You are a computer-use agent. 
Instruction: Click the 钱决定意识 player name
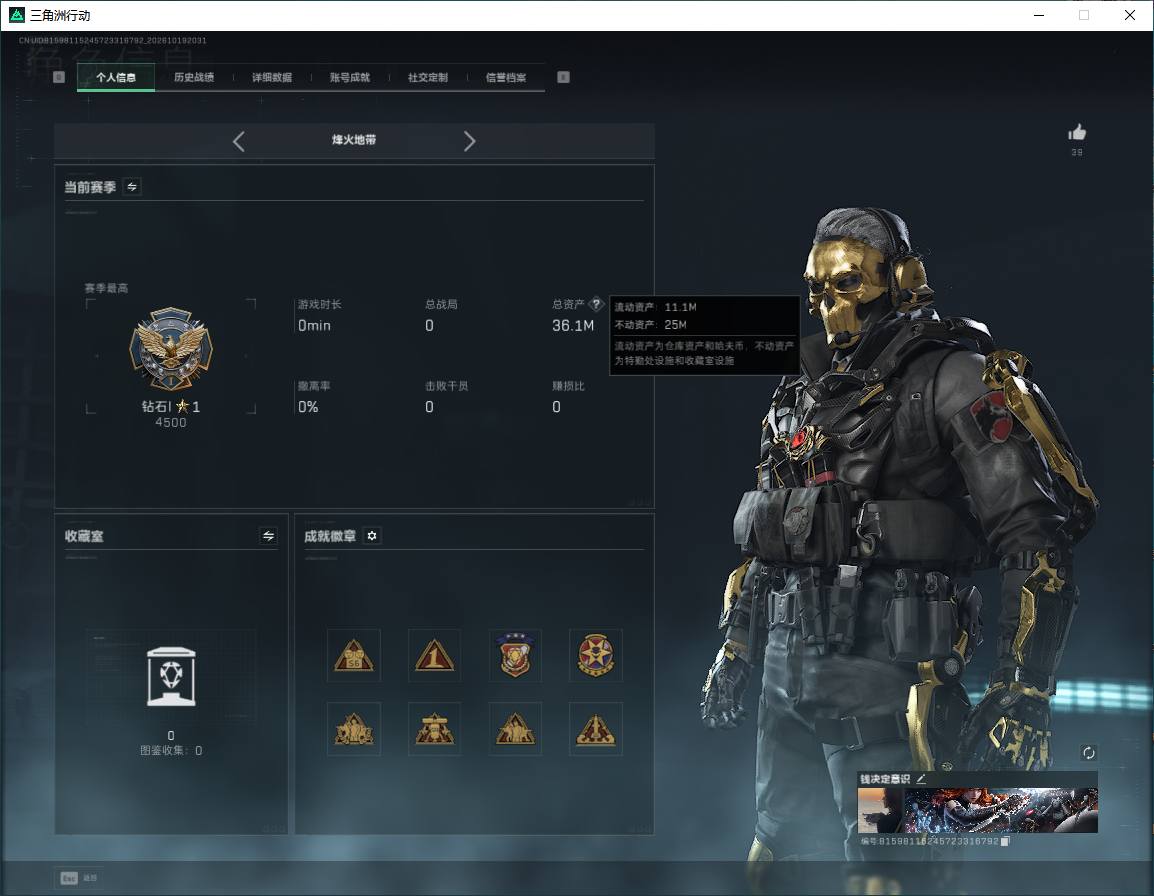[885, 779]
